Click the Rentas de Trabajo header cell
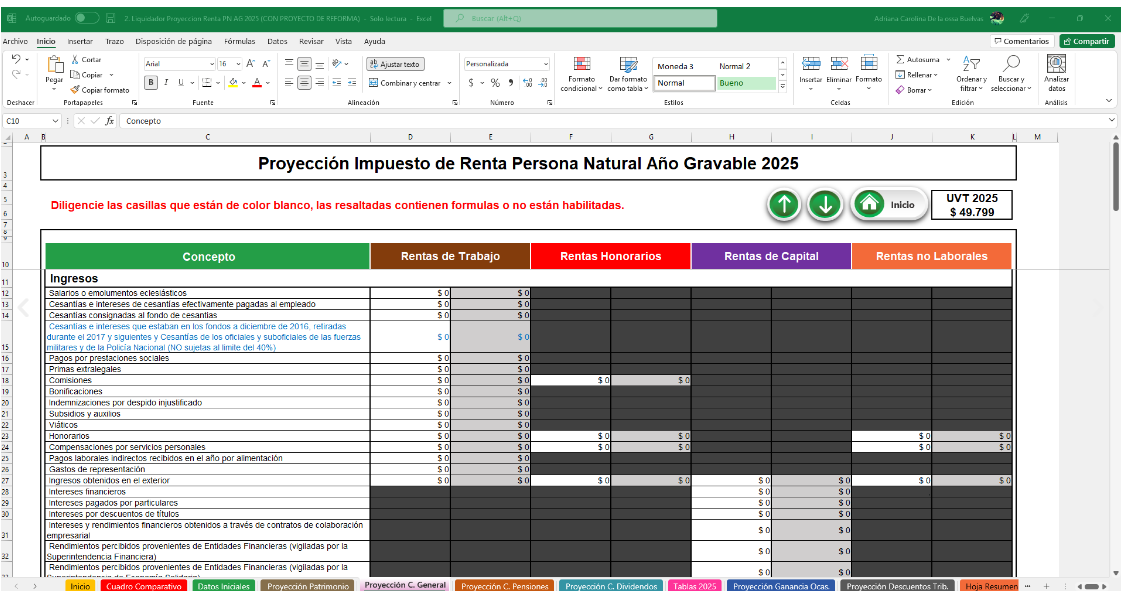The height and width of the screenshot is (591, 1122). pos(450,256)
